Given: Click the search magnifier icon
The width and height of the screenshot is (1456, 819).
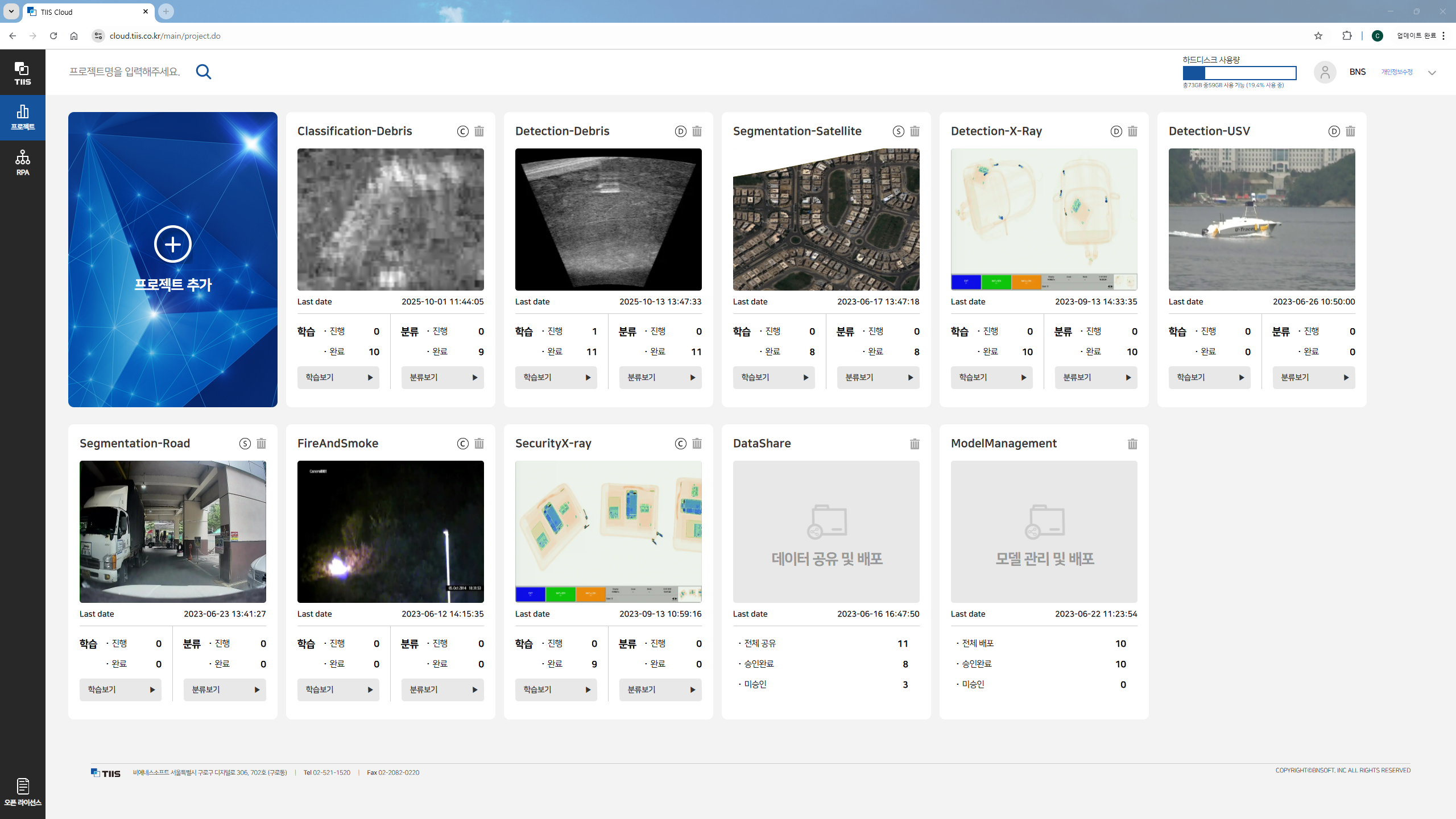Looking at the screenshot, I should point(203,72).
